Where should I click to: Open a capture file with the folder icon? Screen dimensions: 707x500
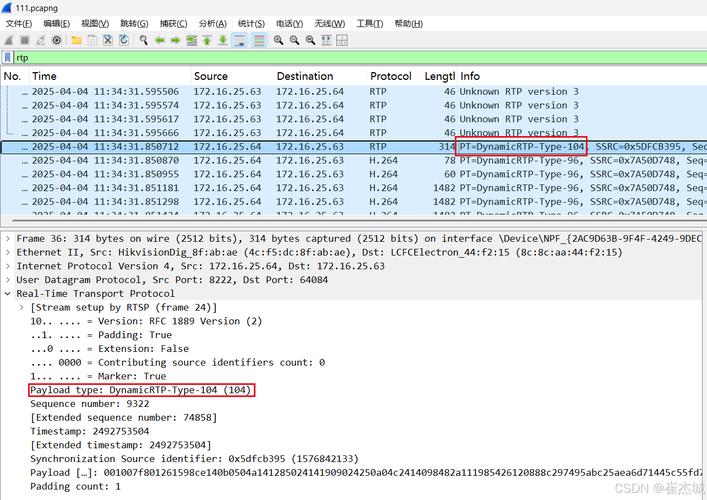[x=76, y=41]
